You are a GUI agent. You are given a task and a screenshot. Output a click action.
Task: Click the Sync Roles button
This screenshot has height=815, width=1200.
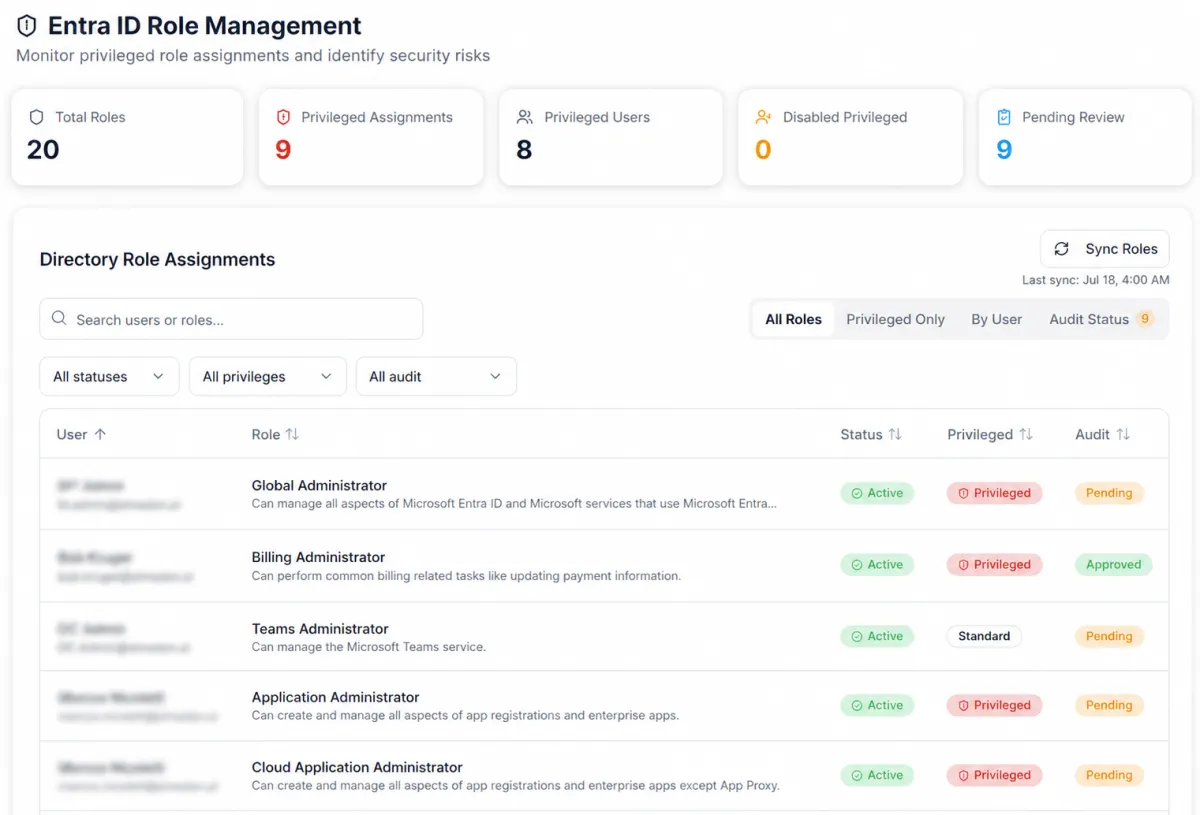click(1105, 249)
